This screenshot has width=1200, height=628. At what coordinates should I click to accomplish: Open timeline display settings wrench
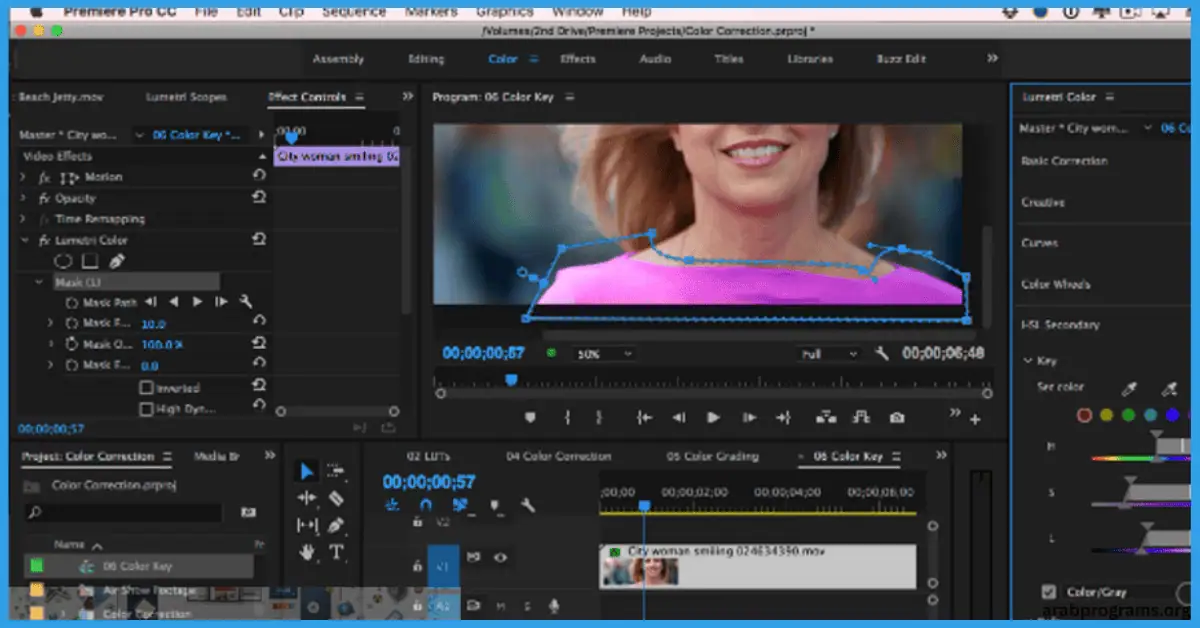pos(528,506)
